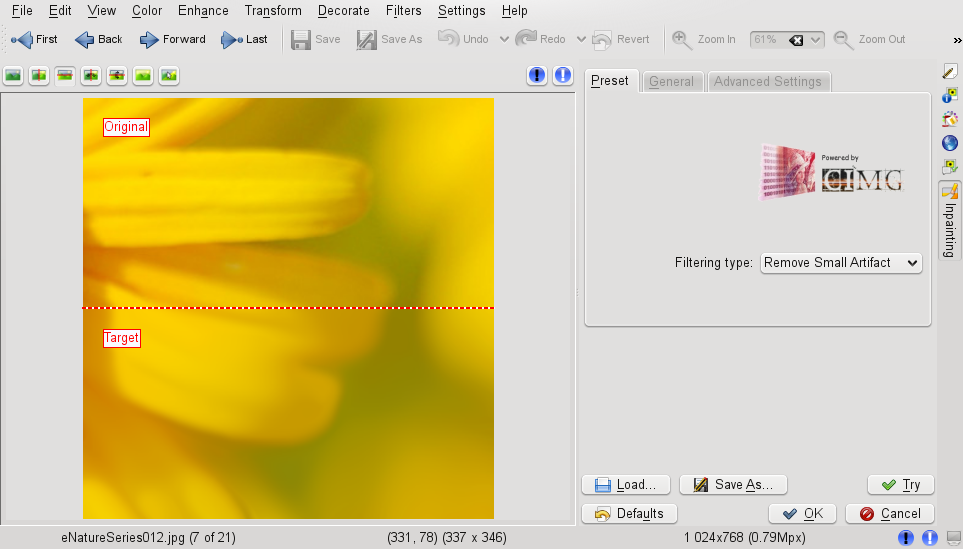Click the selection coordinates in status bar
963x549 pixels.
tap(446, 538)
